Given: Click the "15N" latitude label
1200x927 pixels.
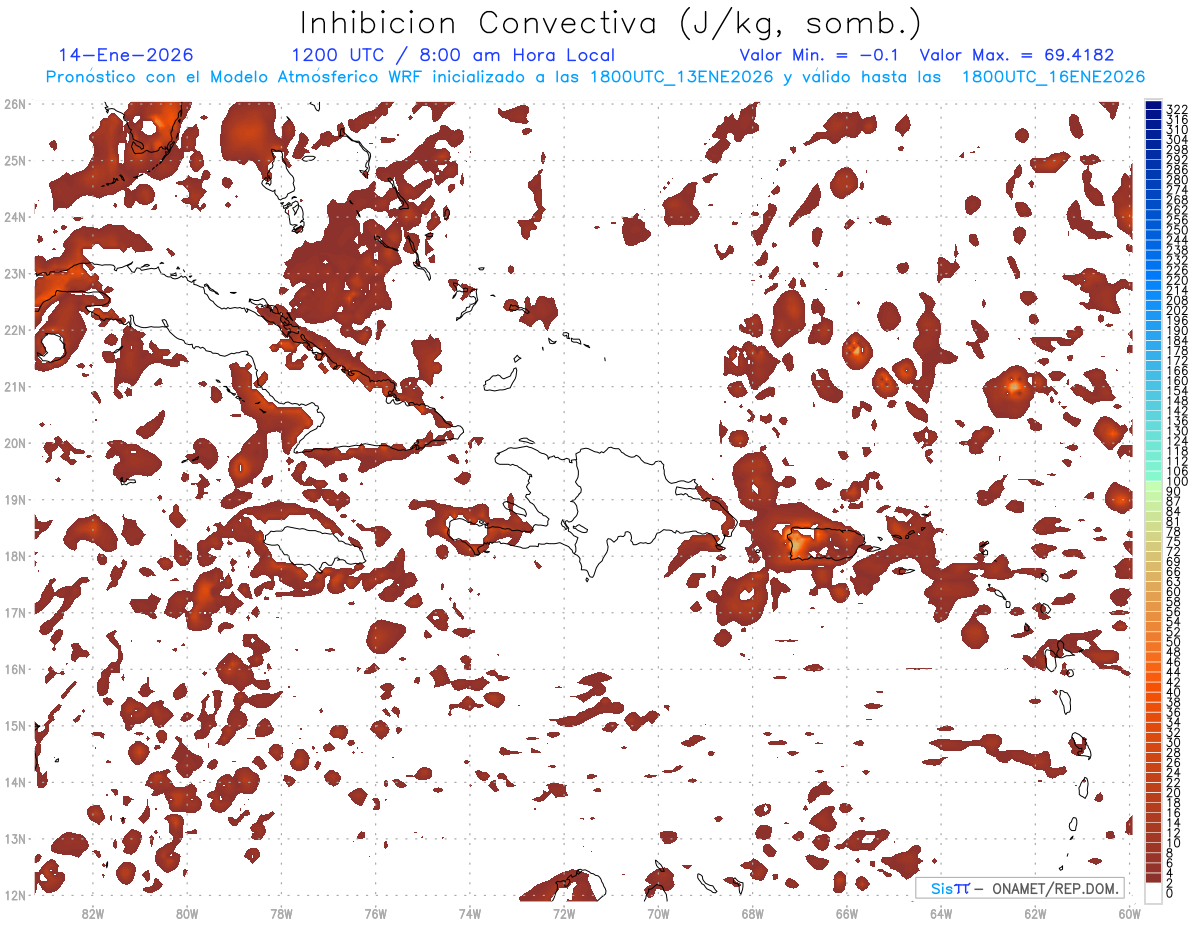Looking at the screenshot, I should (x=15, y=726).
